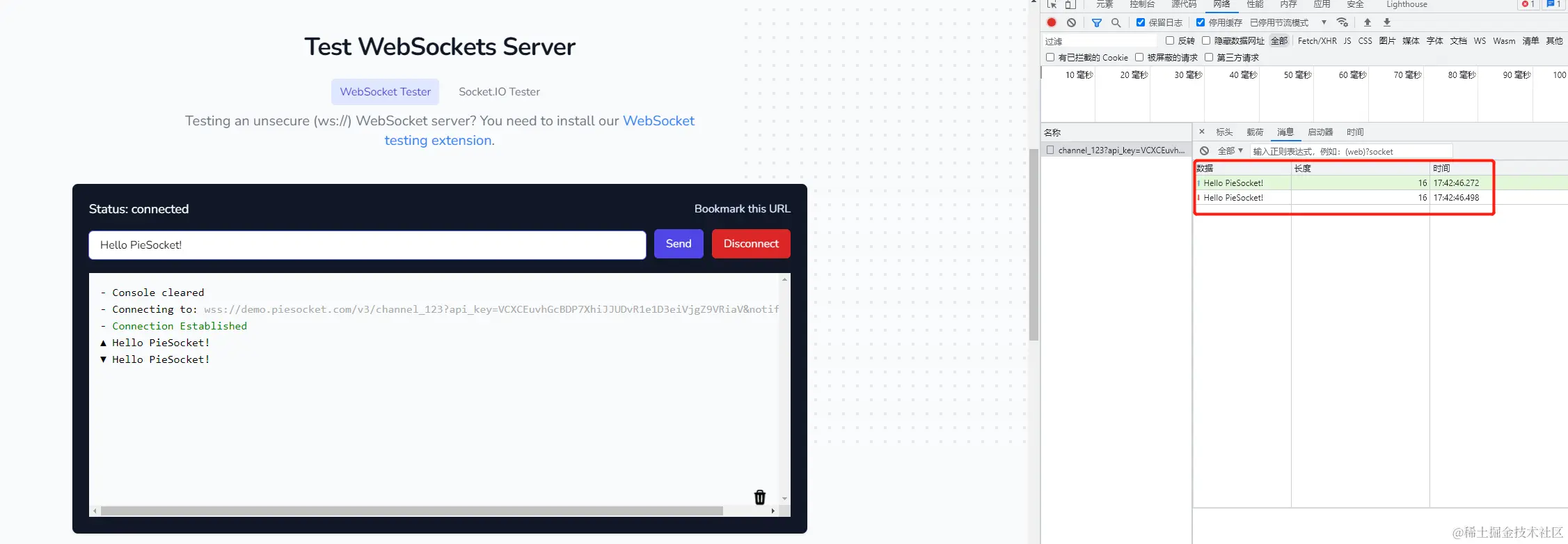
Task: Switch to the 控制台 DevTools tab
Action: 1142,4
